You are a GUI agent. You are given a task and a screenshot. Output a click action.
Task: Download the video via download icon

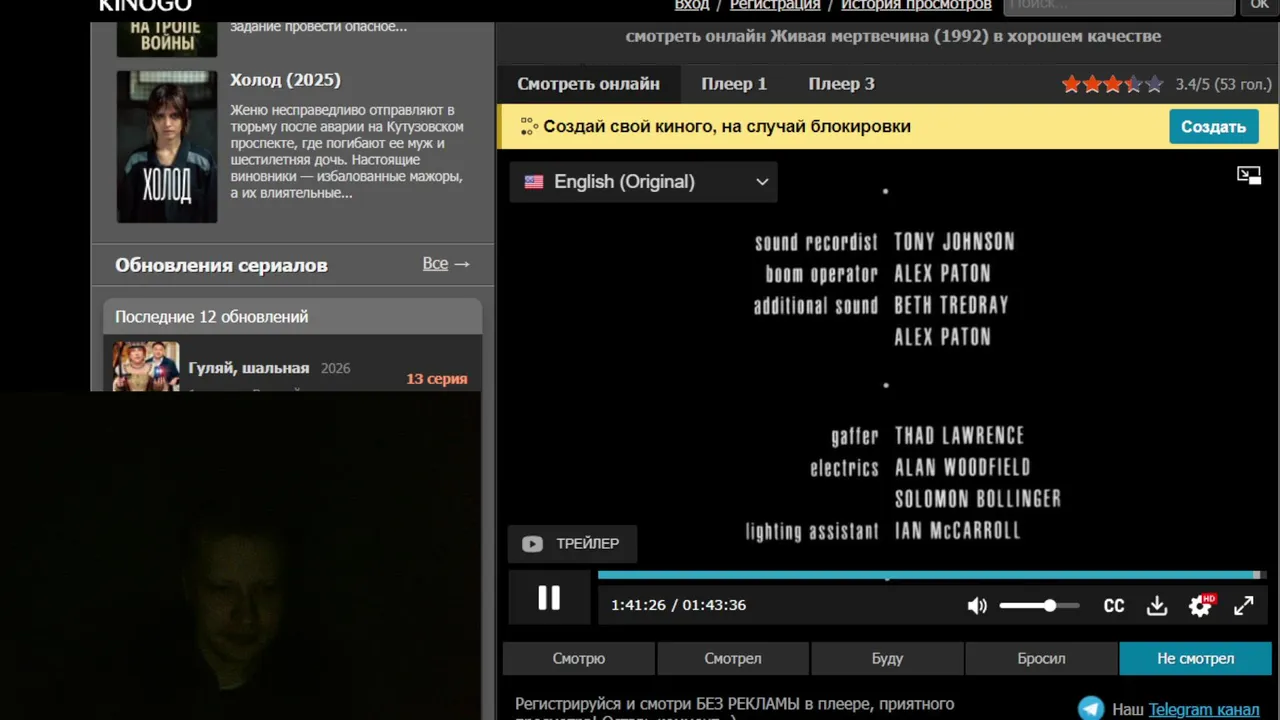pos(1157,605)
